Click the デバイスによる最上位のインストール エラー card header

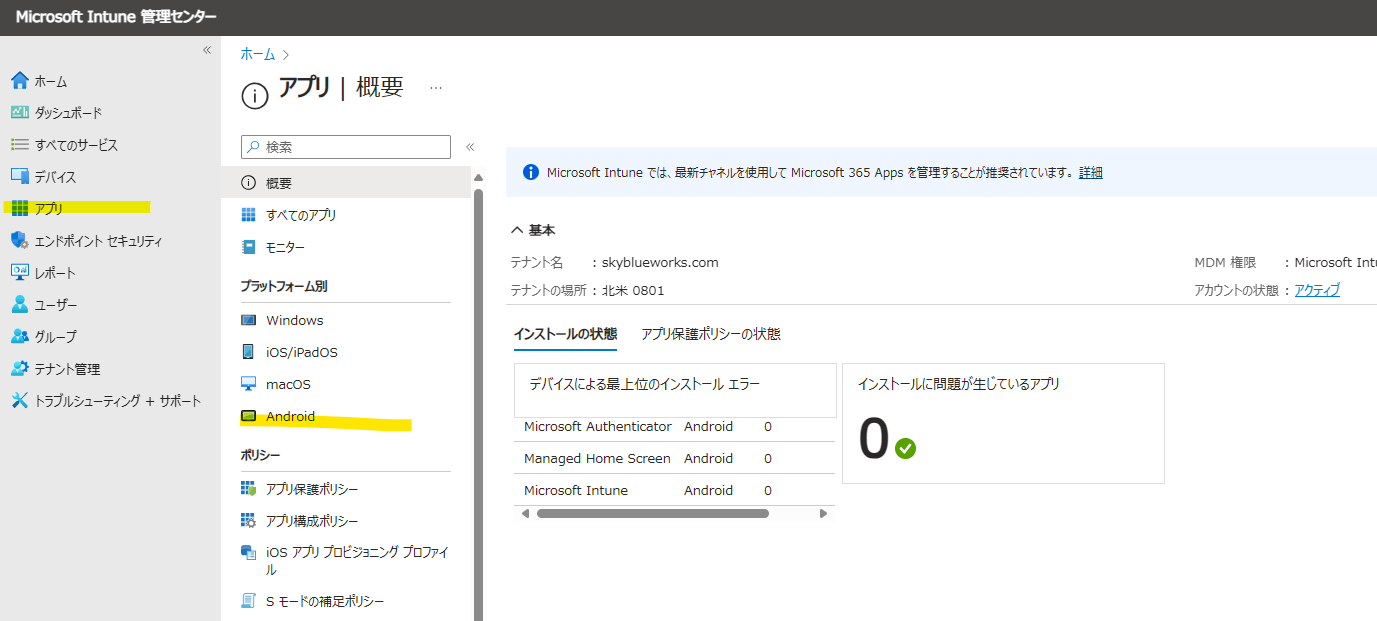[x=675, y=390]
